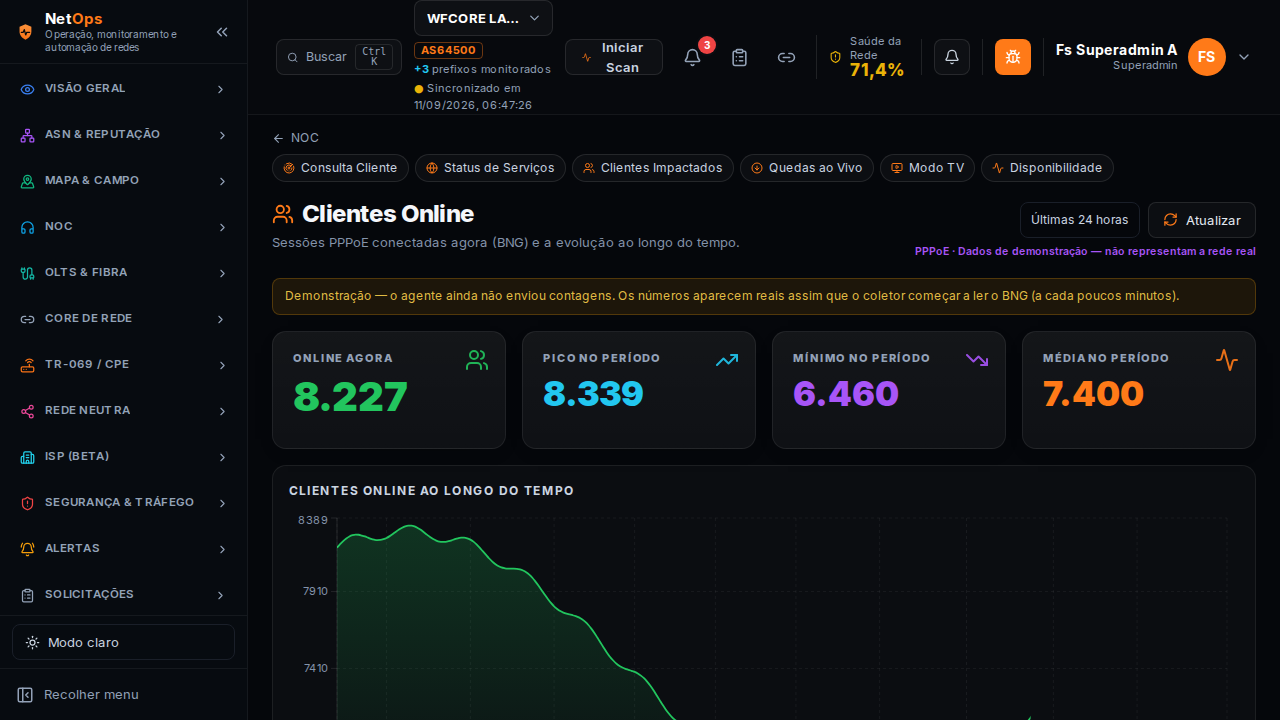Viewport: 1280px width, 720px height.
Task: Expand the Rede Neutra section chevron
Action: pyautogui.click(x=221, y=411)
